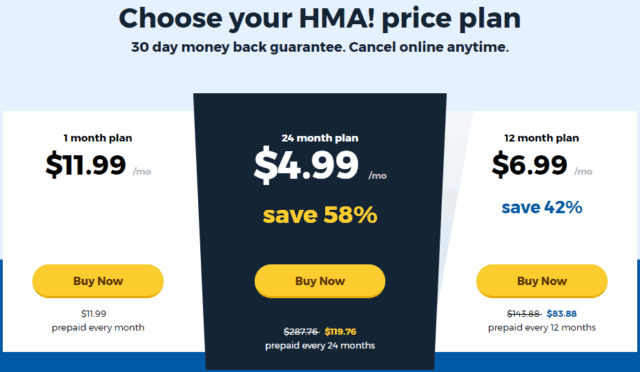The image size is (640, 372).
Task: Click the save 42% label
Action: tap(542, 207)
